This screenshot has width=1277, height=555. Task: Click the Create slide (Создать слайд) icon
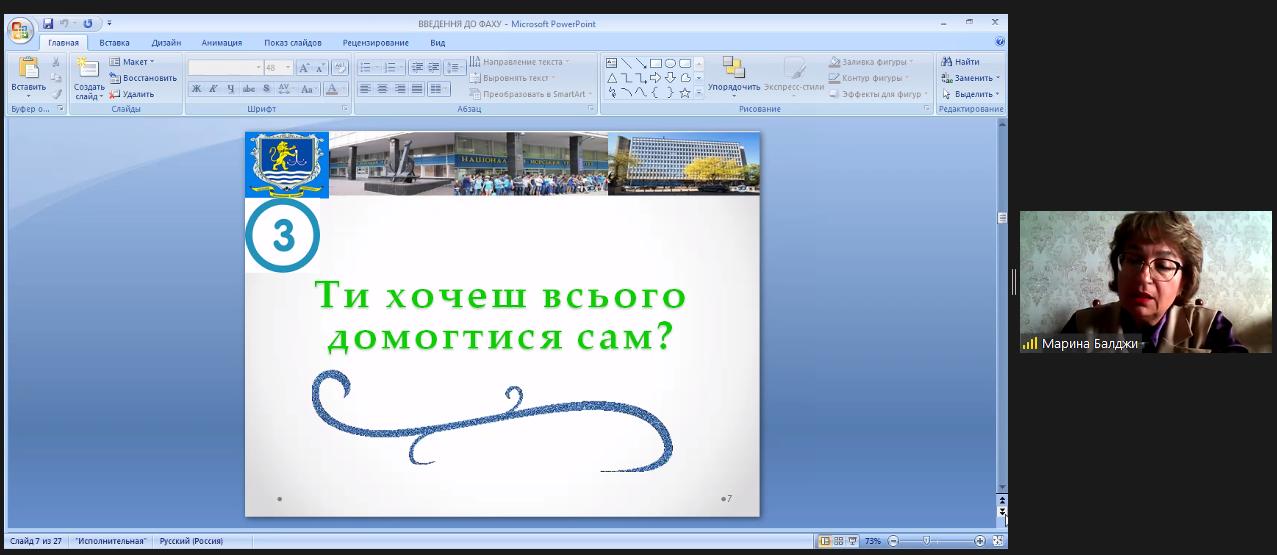(88, 68)
